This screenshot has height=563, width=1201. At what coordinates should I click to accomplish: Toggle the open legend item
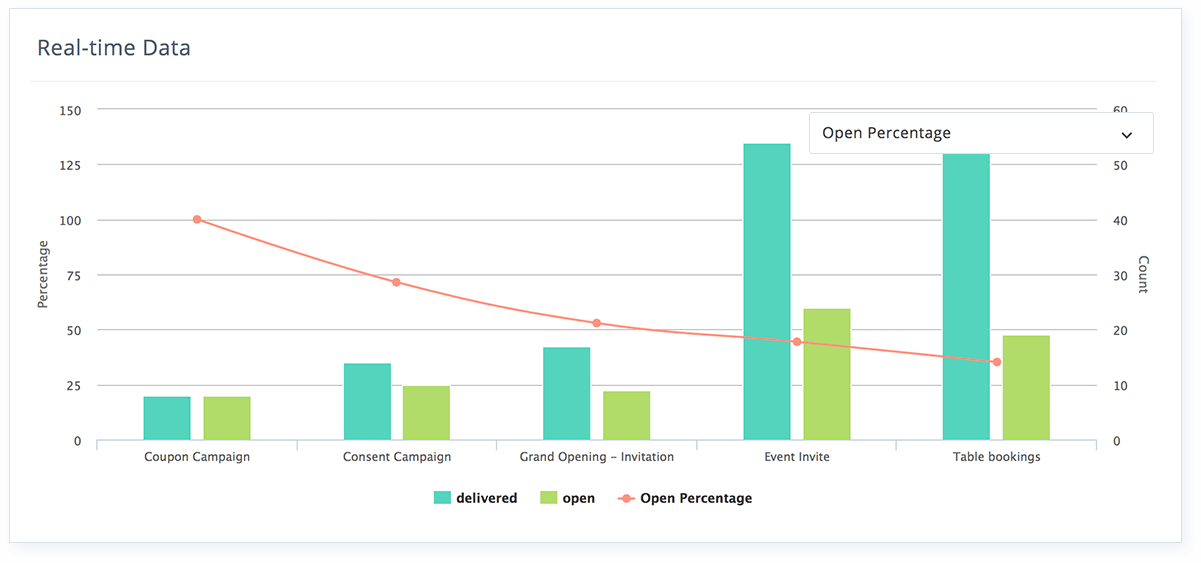[567, 498]
